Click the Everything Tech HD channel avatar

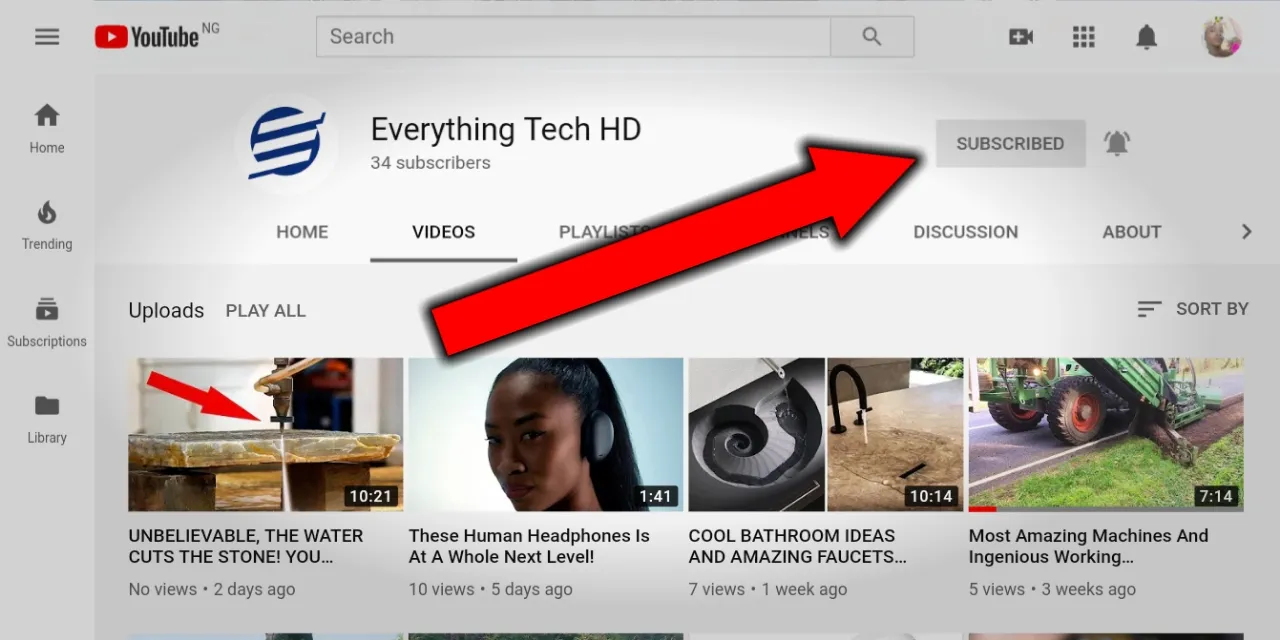click(x=287, y=143)
